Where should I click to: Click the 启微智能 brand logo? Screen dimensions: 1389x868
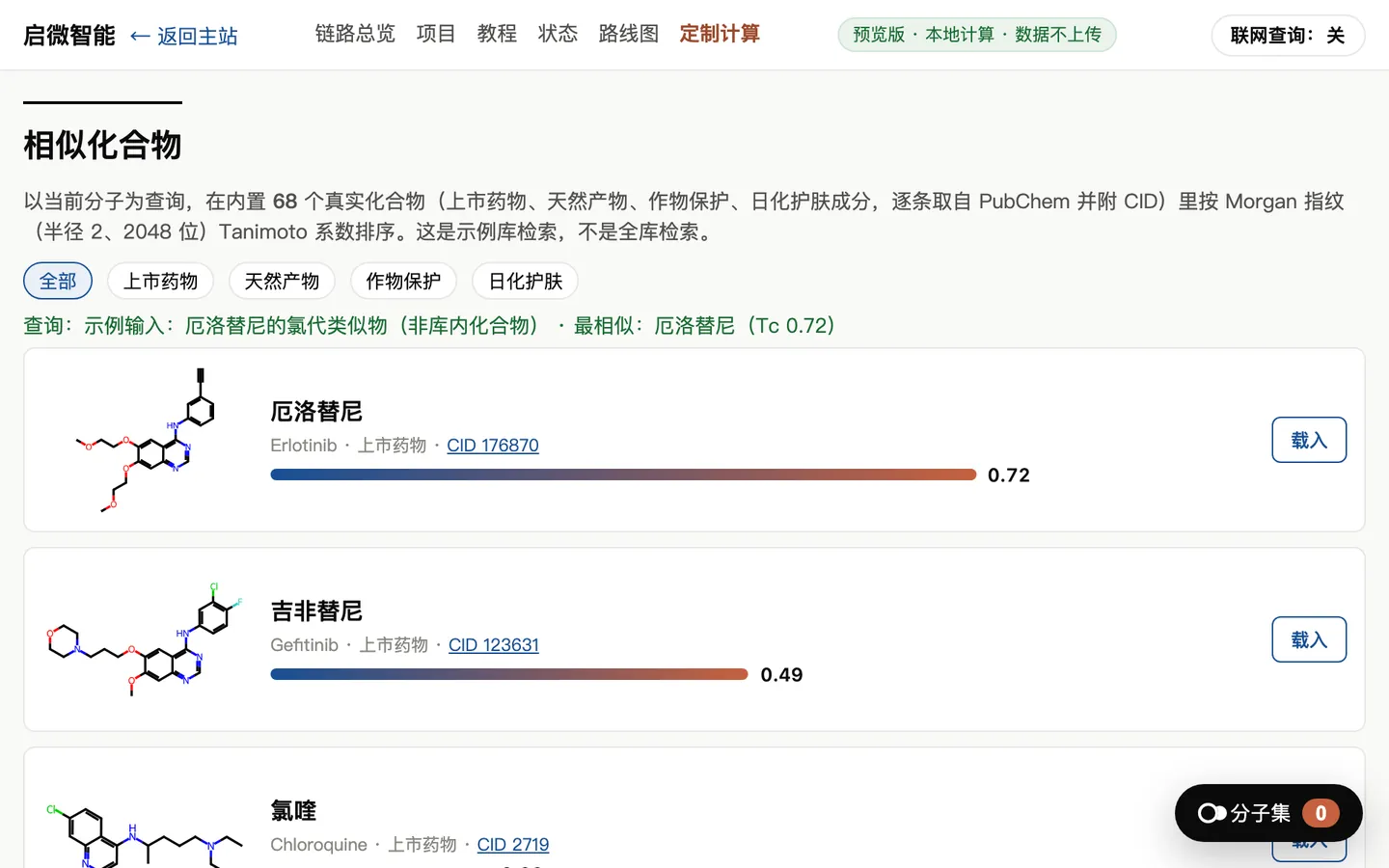coord(69,36)
